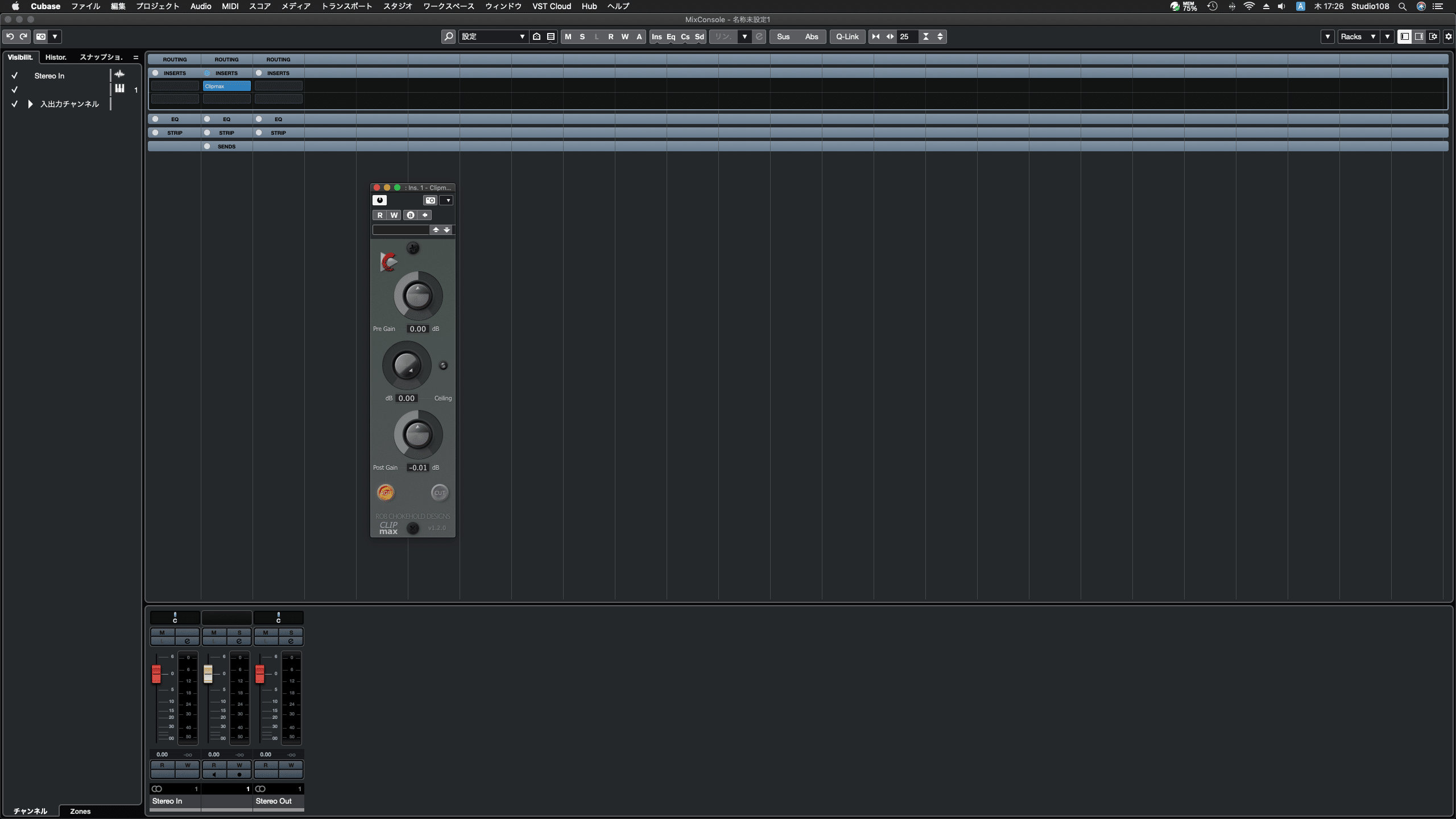Viewport: 1456px width, 819px height.
Task: Open the Racks dropdown menu
Action: (1357, 36)
